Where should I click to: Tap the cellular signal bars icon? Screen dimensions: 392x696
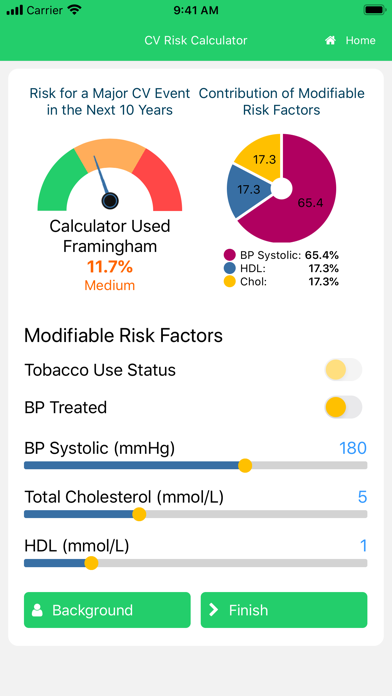pyautogui.click(x=14, y=10)
